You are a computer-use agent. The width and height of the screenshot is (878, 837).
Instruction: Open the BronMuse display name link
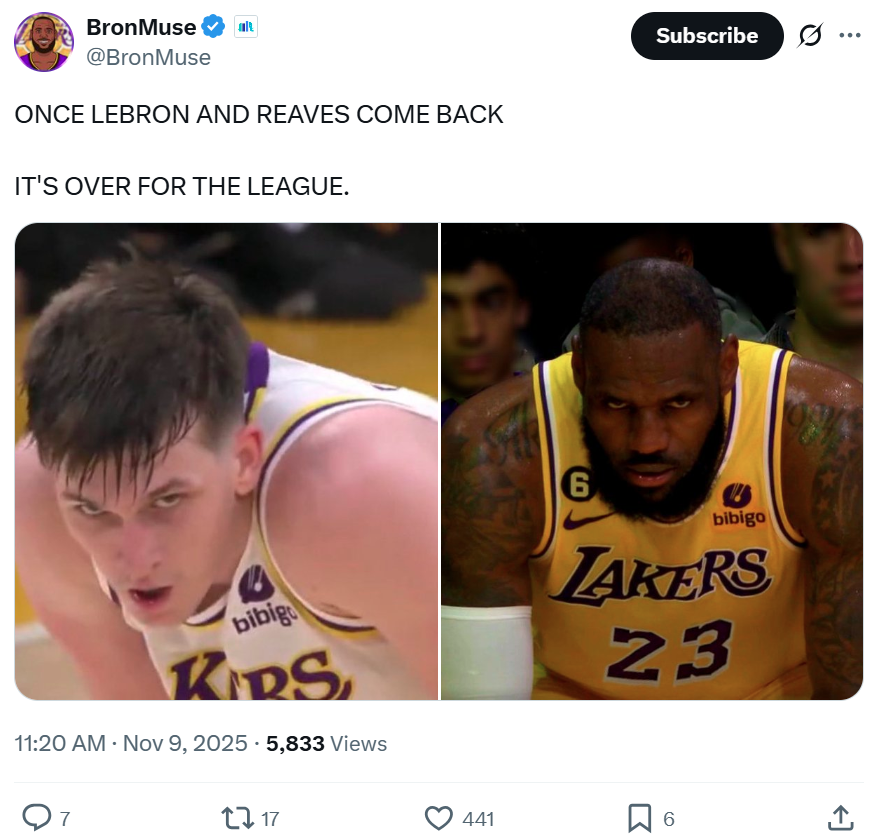[141, 27]
